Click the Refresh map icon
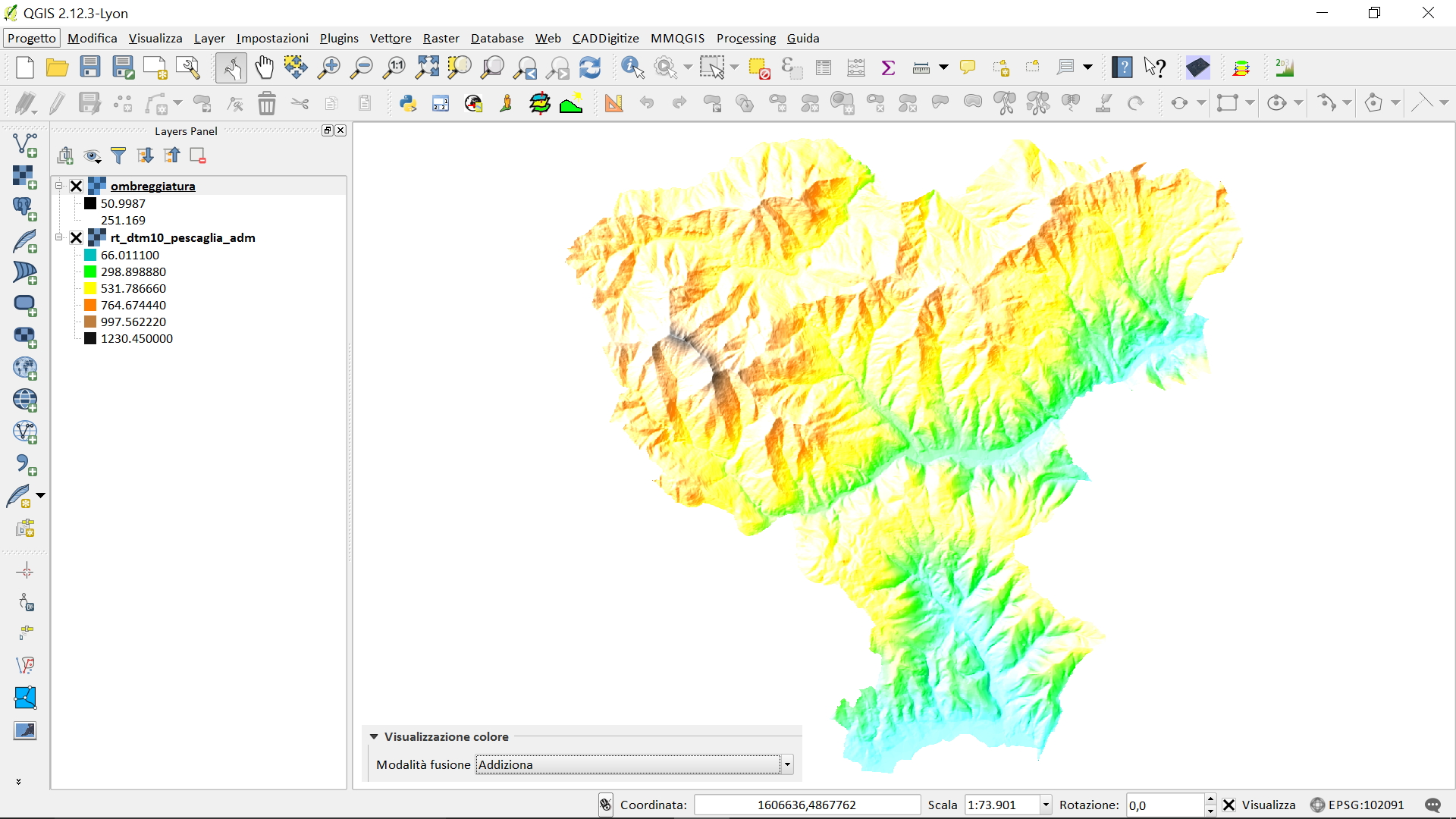Image resolution: width=1456 pixels, height=819 pixels. 590,67
